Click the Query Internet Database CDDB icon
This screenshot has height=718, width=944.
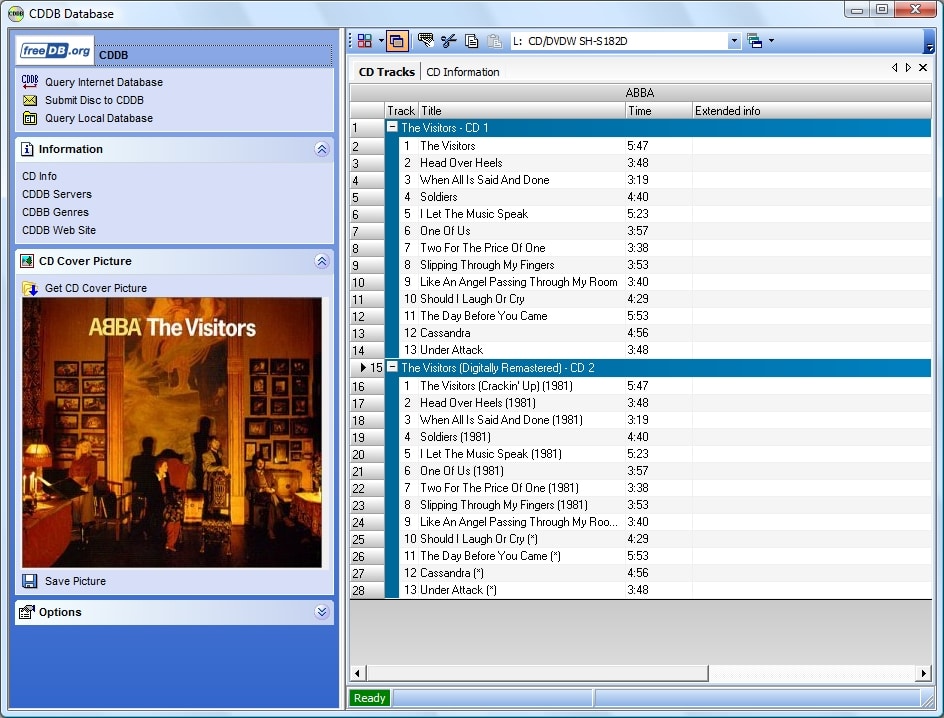[x=30, y=82]
